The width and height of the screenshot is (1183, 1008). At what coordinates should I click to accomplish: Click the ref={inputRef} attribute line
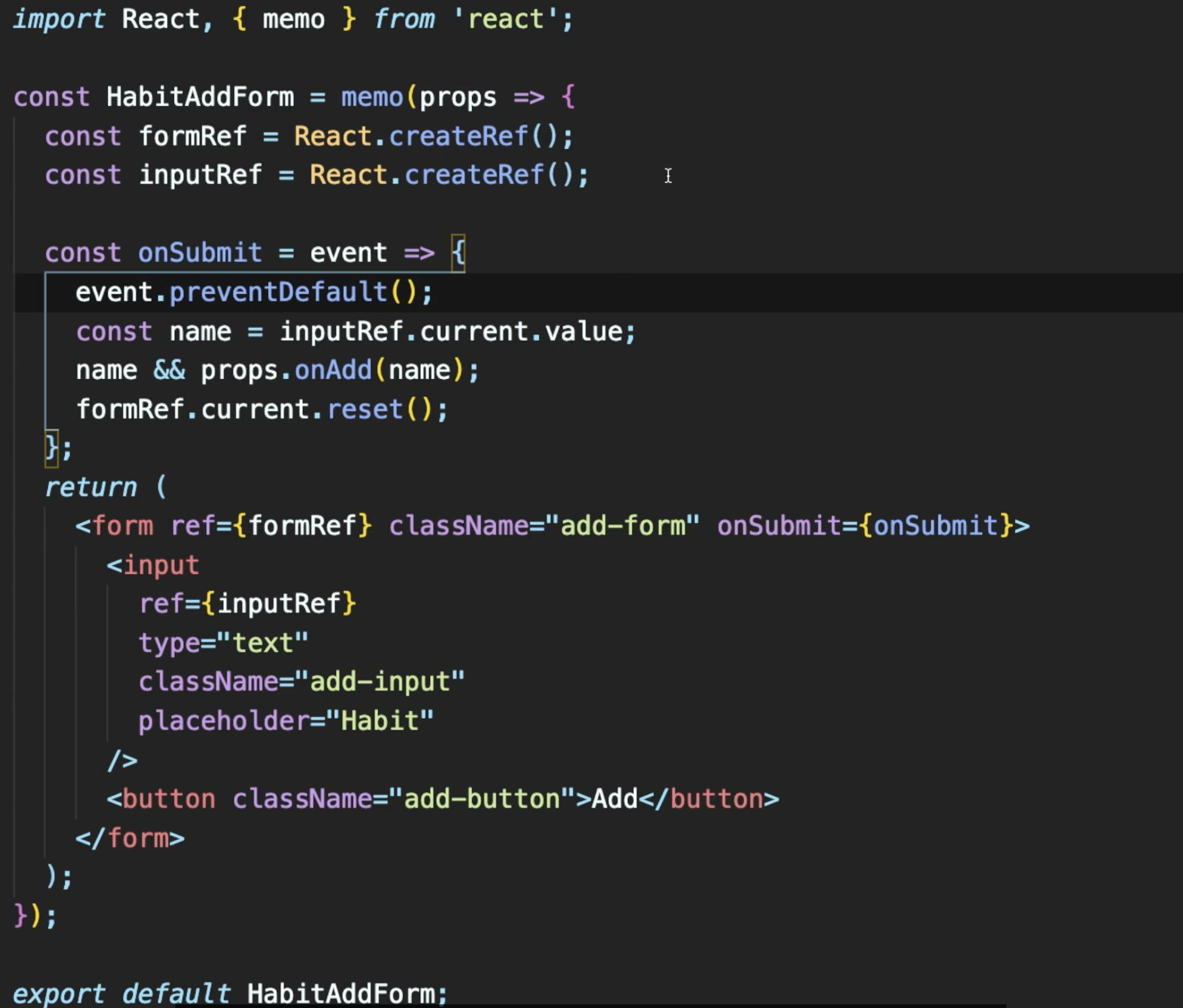pos(248,604)
